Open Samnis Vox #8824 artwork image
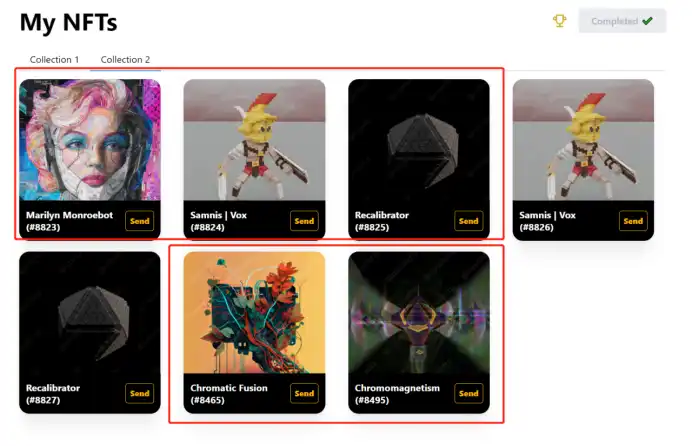This screenshot has height=446, width=692. [x=255, y=140]
